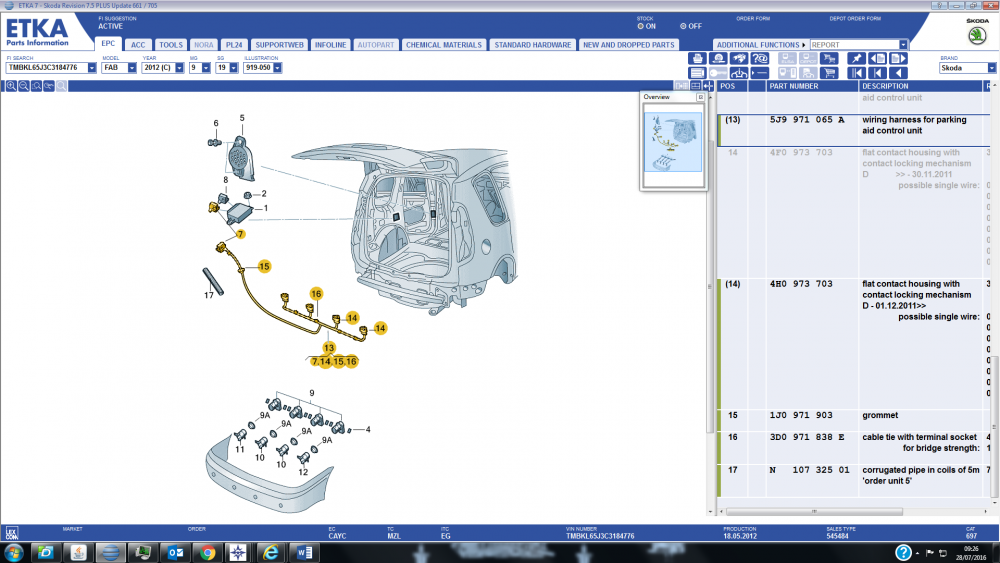
Task: Open the NEW AND DROPPED PARTS tab
Action: pos(628,45)
